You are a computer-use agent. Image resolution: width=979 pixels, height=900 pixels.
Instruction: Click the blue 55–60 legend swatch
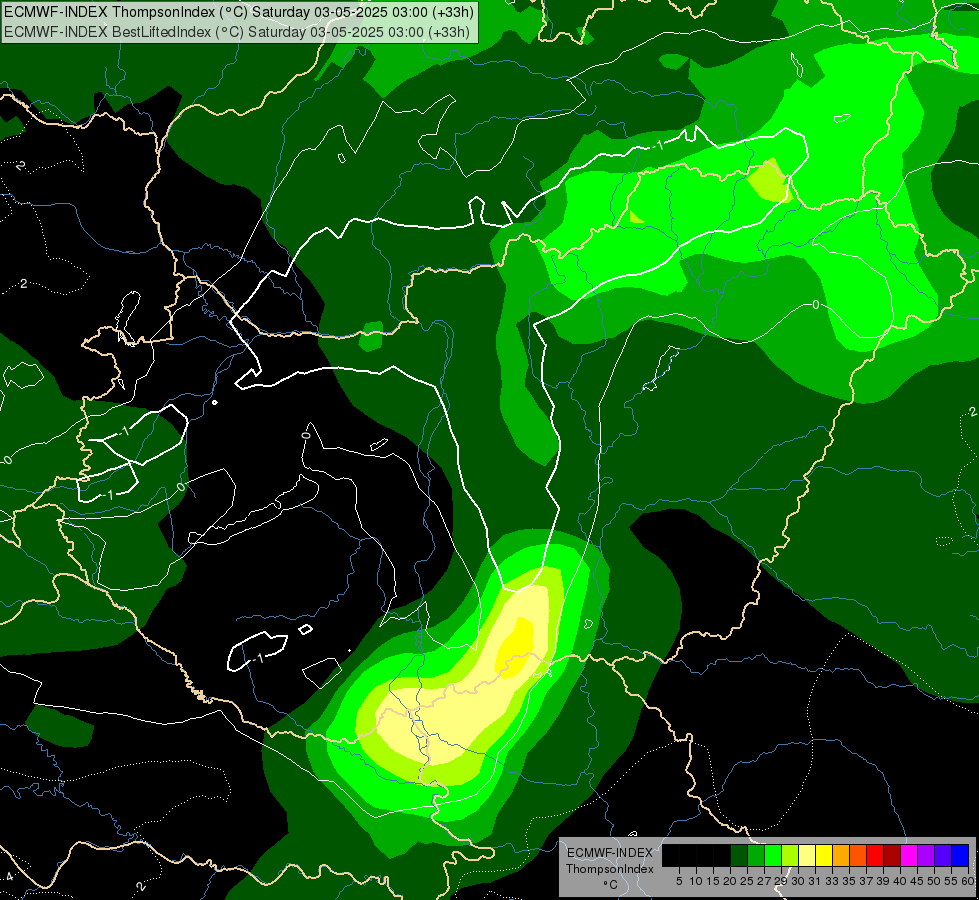[x=960, y=855]
